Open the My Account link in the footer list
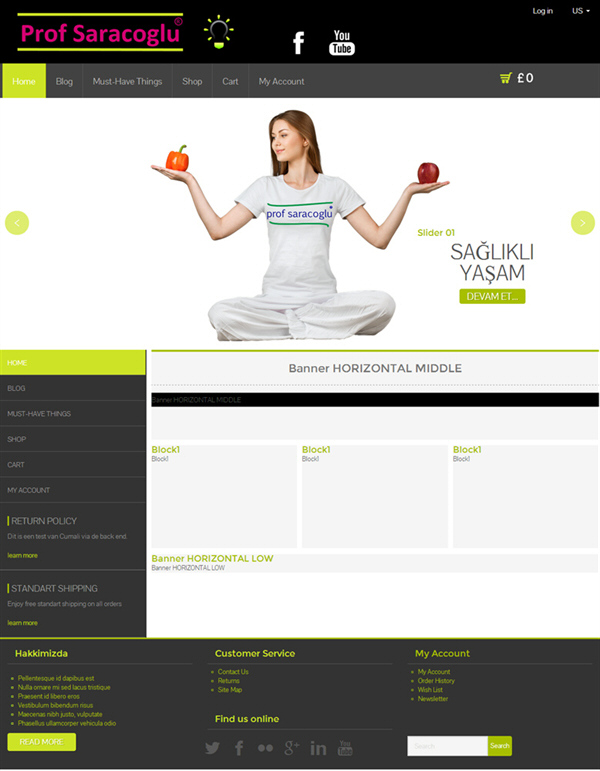This screenshot has height=771, width=600. [x=434, y=672]
